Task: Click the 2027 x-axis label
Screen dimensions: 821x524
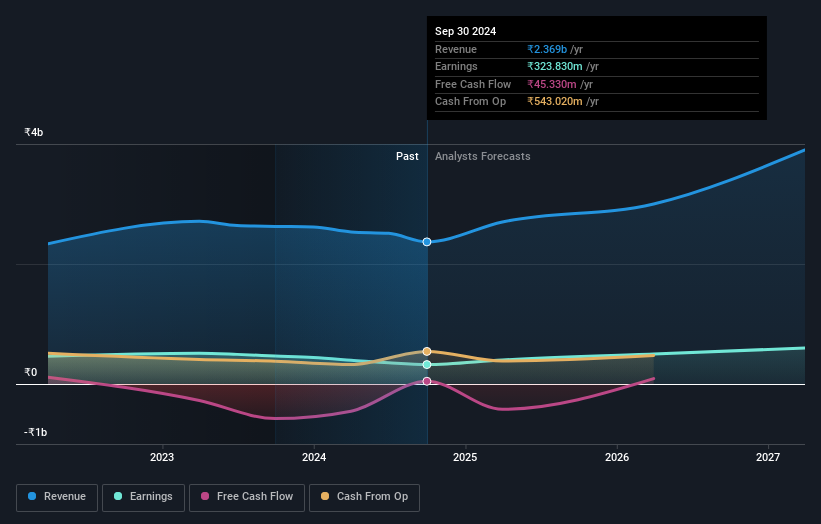Action: 768,457
